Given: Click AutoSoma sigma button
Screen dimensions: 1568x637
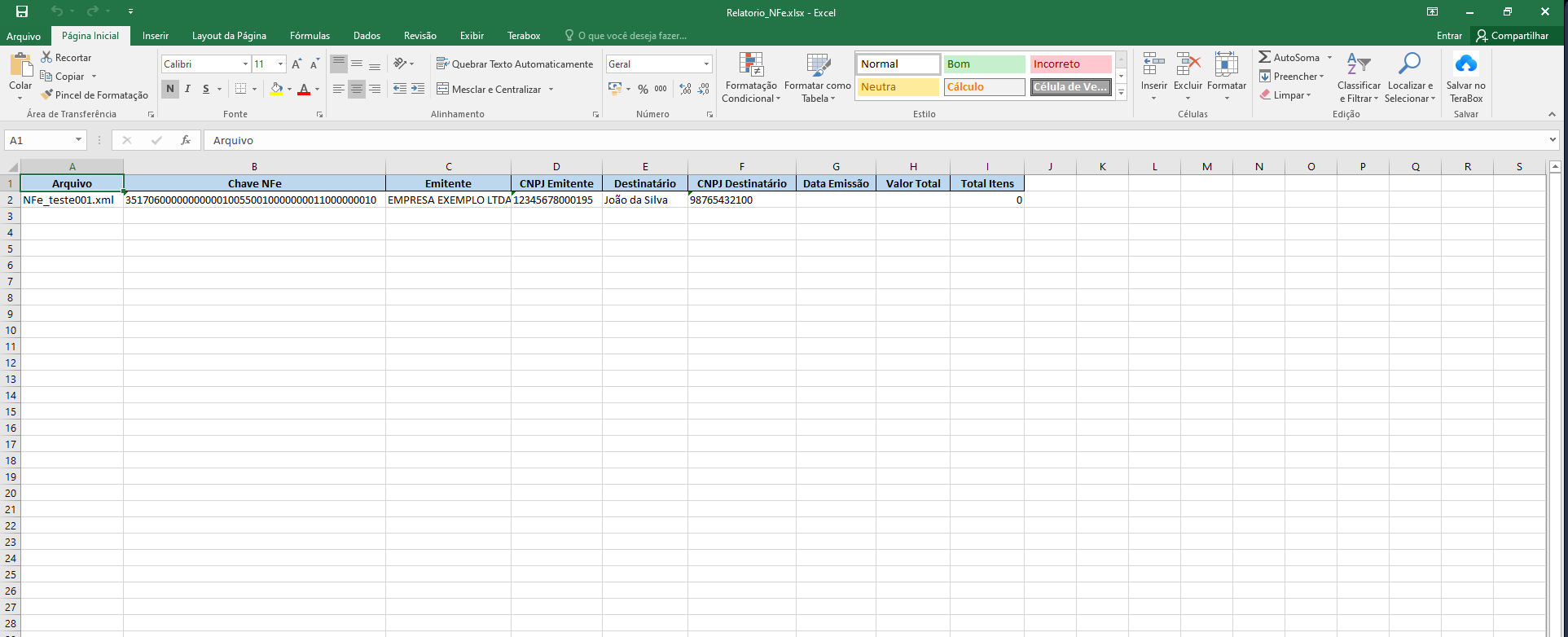Looking at the screenshot, I should pyautogui.click(x=1289, y=57).
